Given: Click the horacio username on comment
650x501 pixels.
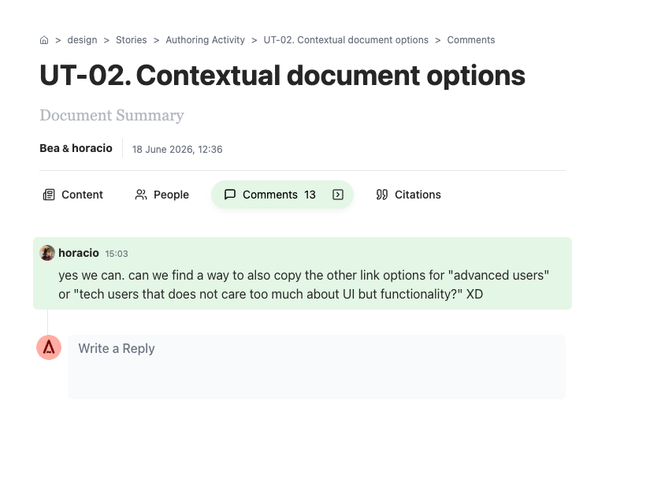Looking at the screenshot, I should [78, 253].
